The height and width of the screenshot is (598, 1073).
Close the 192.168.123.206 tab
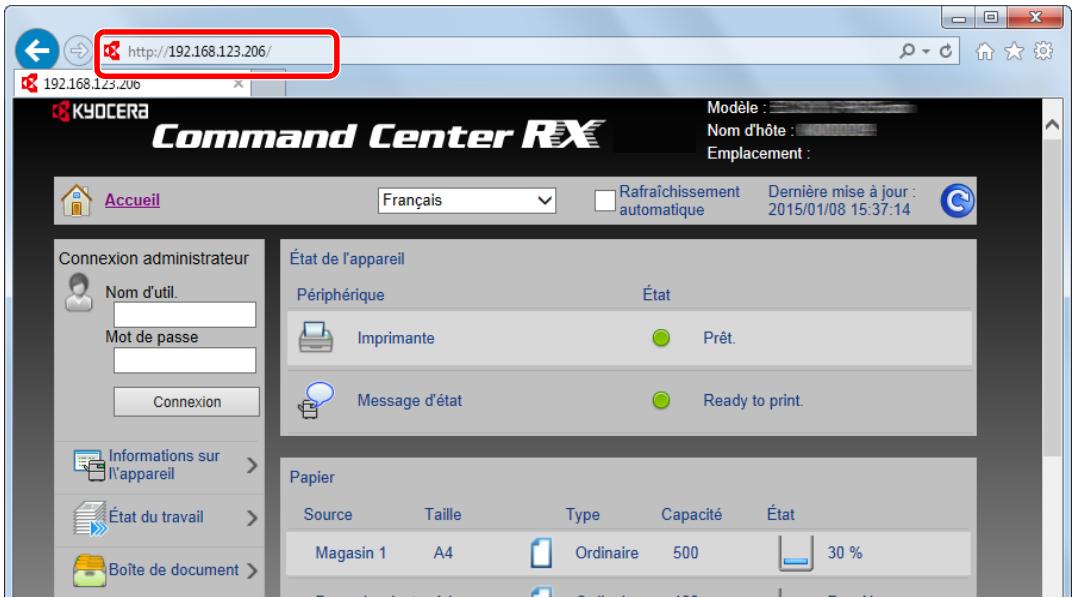pos(238,83)
